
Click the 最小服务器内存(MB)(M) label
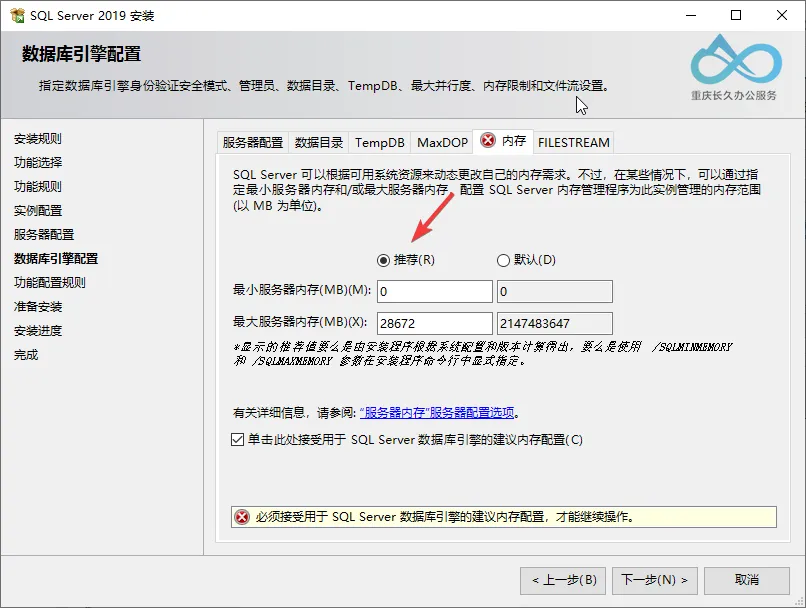click(x=302, y=290)
